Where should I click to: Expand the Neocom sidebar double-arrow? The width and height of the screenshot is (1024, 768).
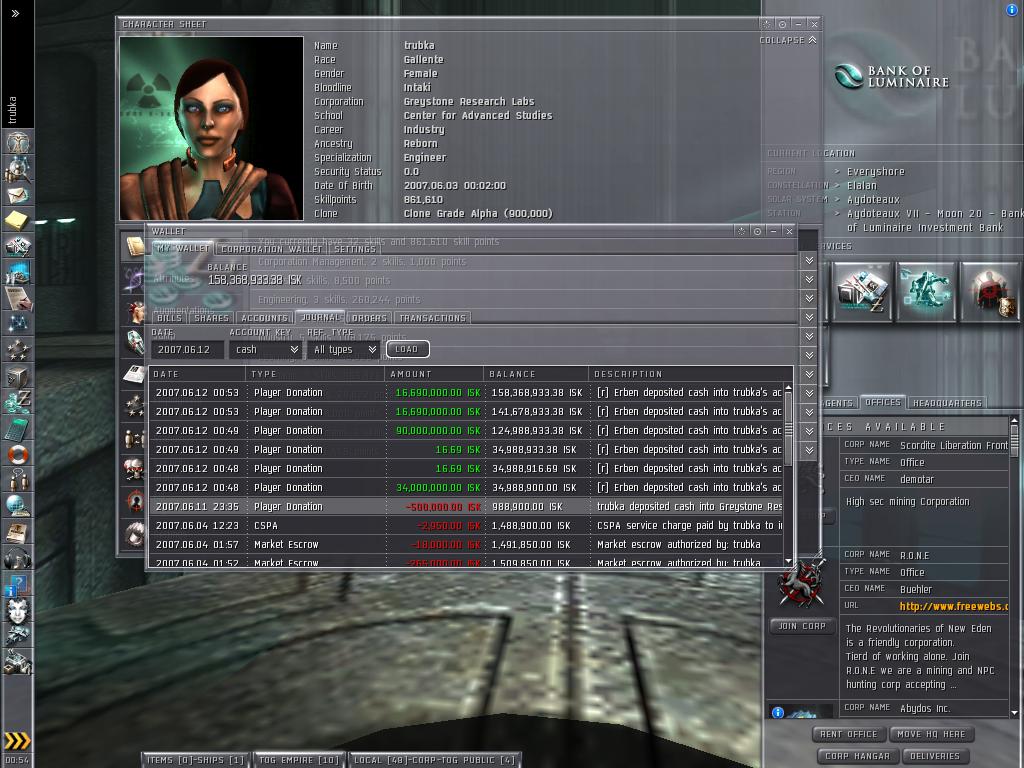coord(15,13)
